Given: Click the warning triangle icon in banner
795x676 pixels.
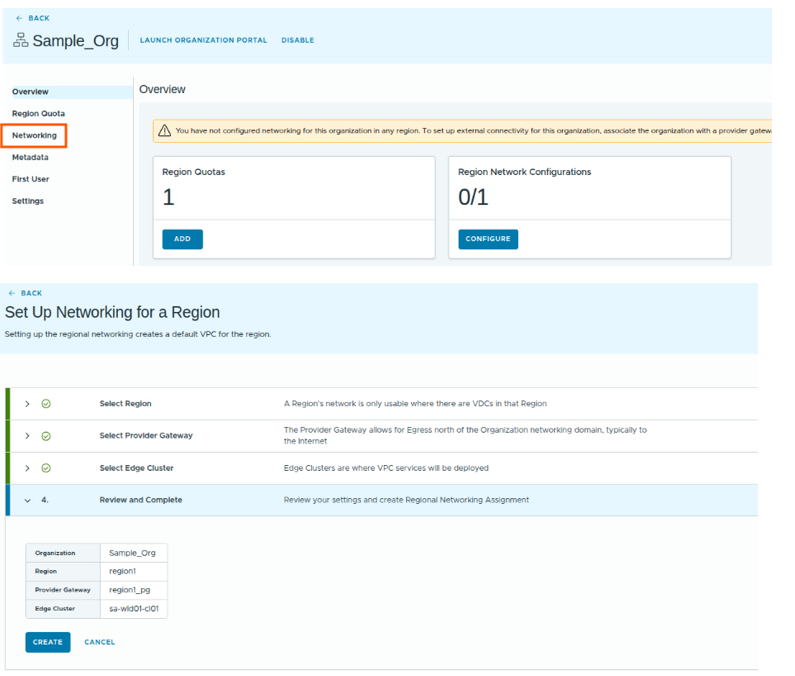Looking at the screenshot, I should 164,131.
